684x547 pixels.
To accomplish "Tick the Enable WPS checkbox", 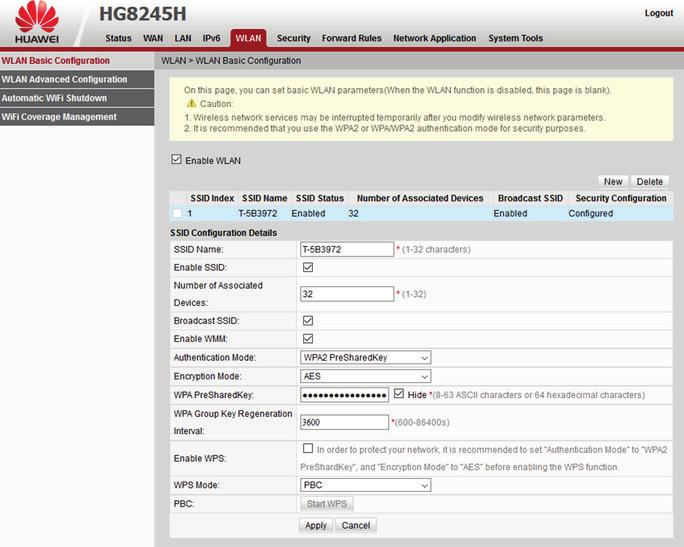I will [x=308, y=448].
